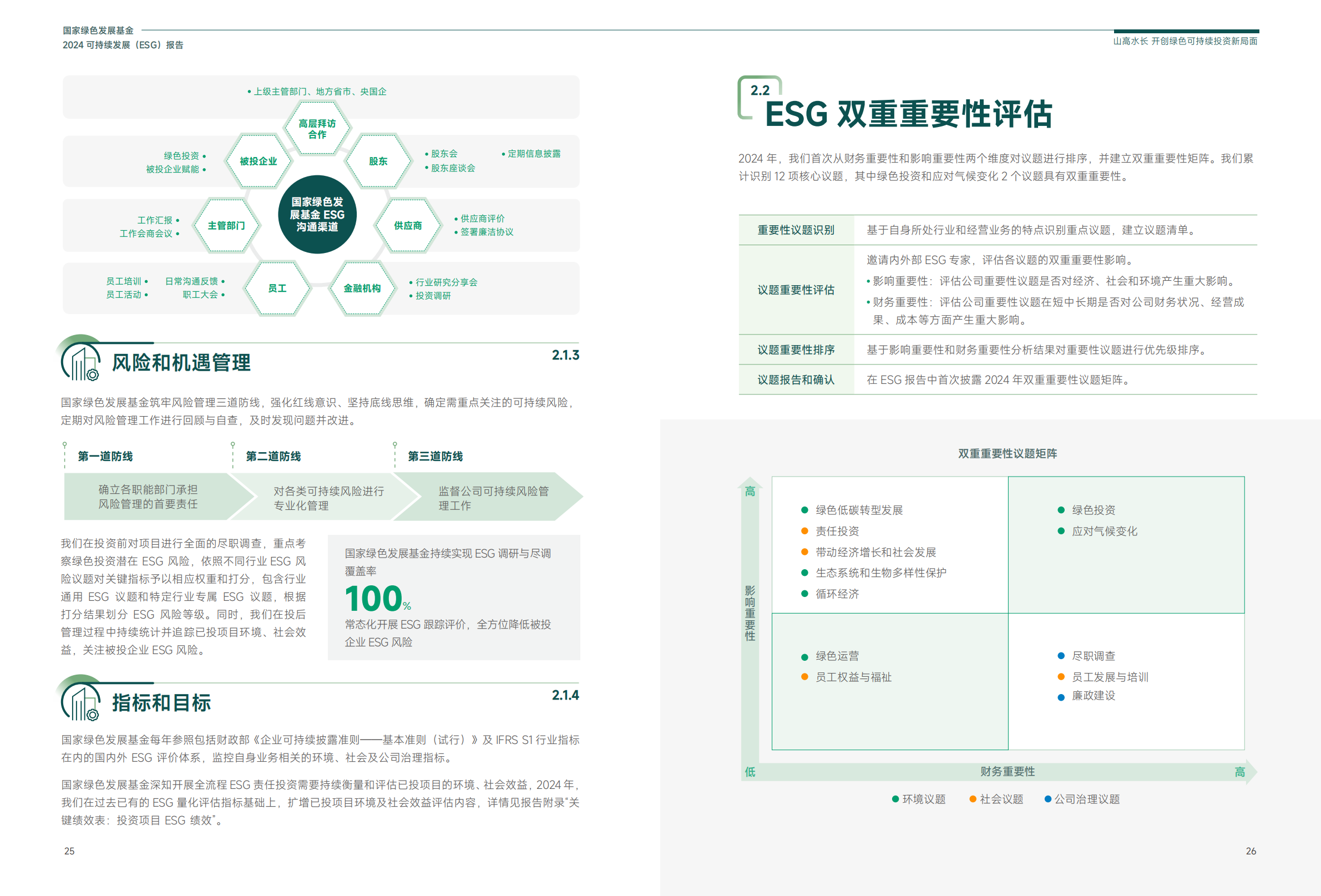Click the 环境议题 green legend dot
The width and height of the screenshot is (1321, 896).
point(895,799)
